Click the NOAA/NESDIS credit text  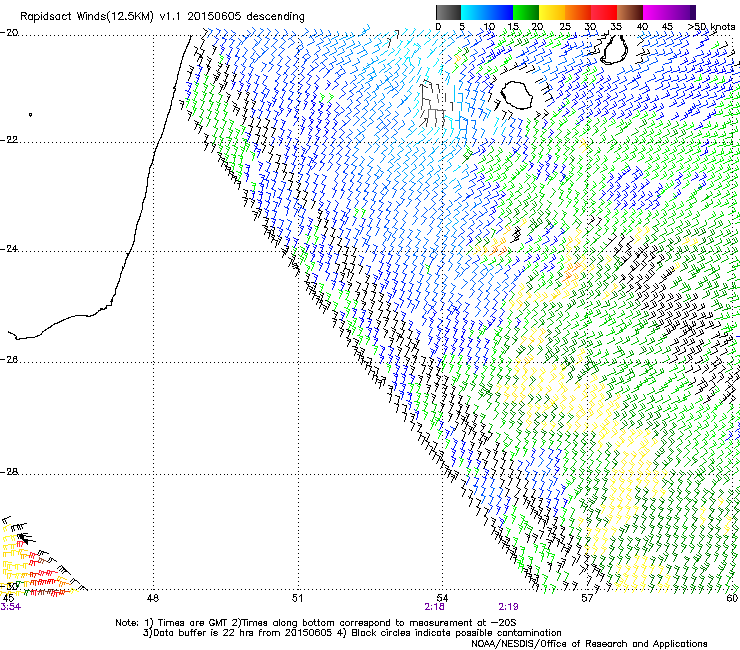coord(589,644)
